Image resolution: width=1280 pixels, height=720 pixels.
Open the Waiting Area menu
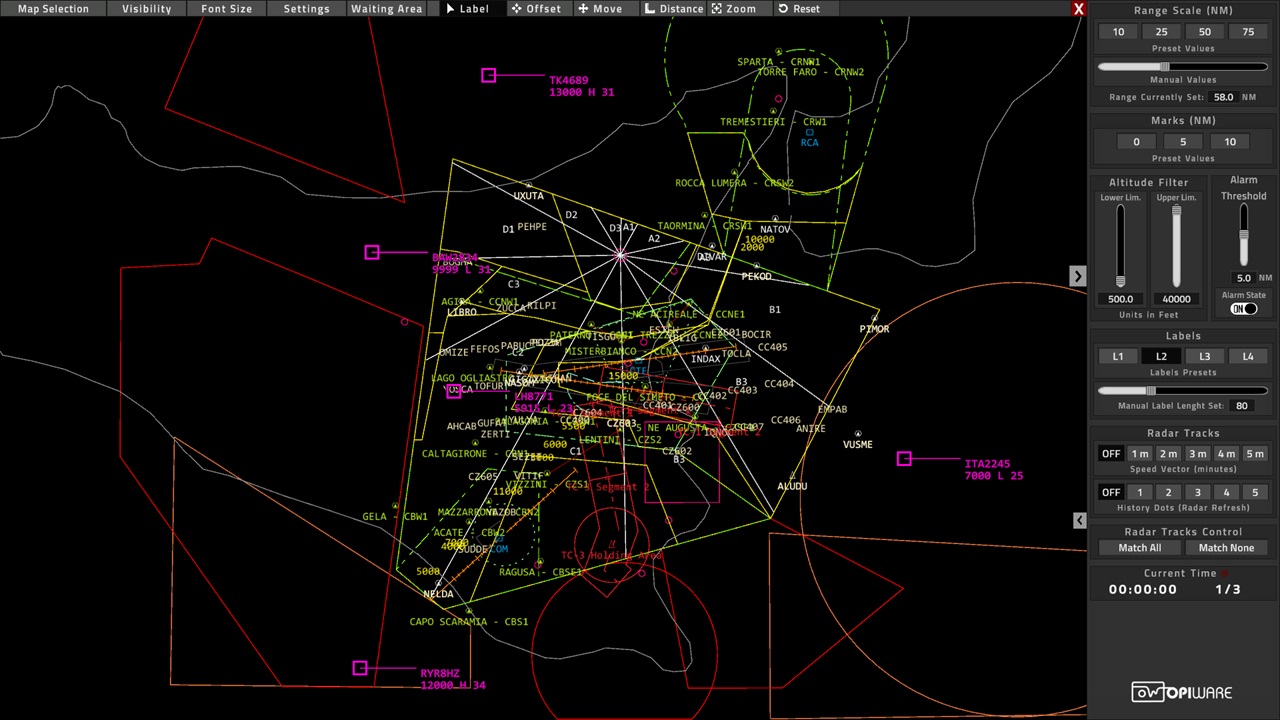[x=386, y=9]
